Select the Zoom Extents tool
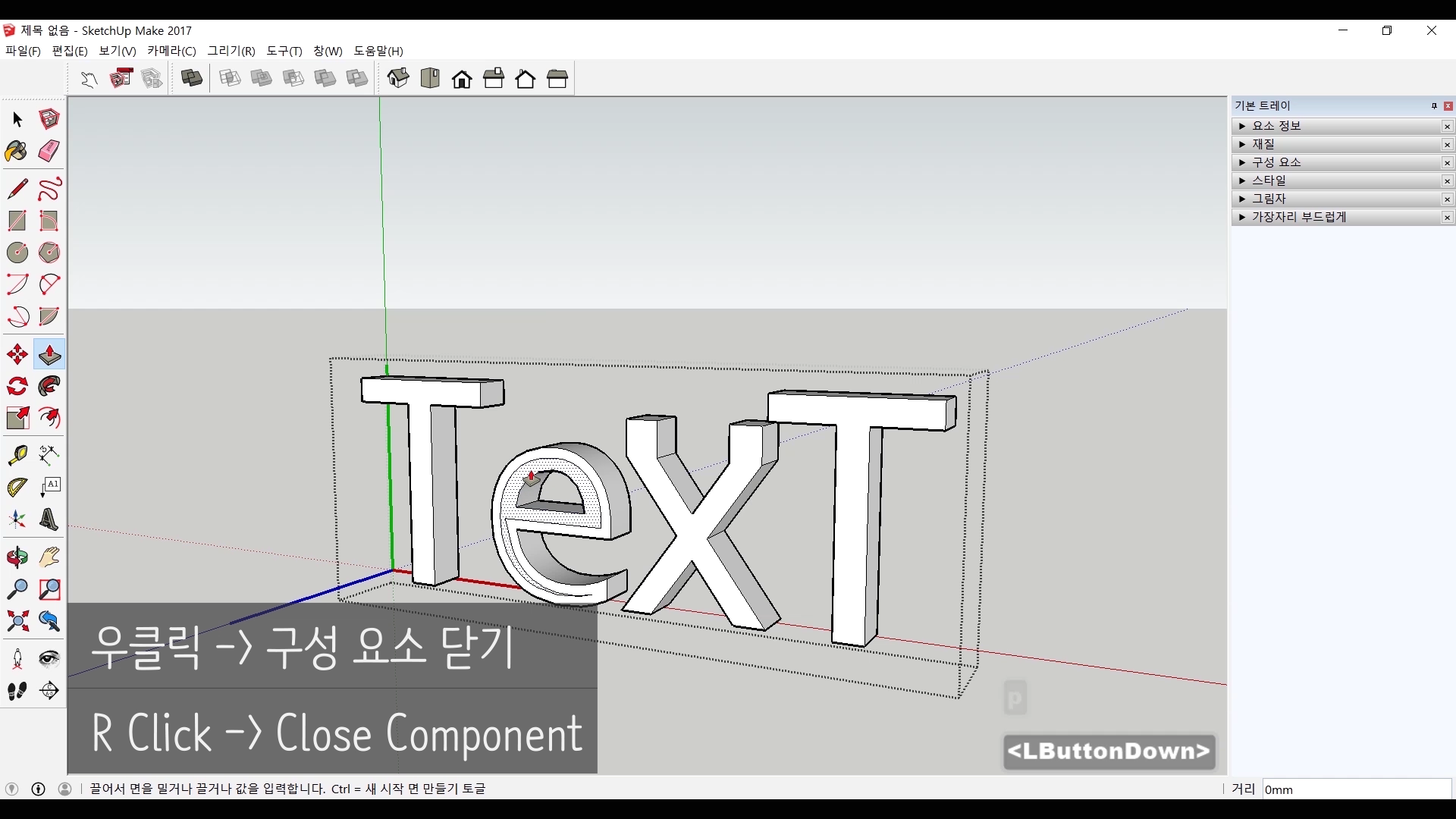Viewport: 1456px width, 819px height. point(17,622)
